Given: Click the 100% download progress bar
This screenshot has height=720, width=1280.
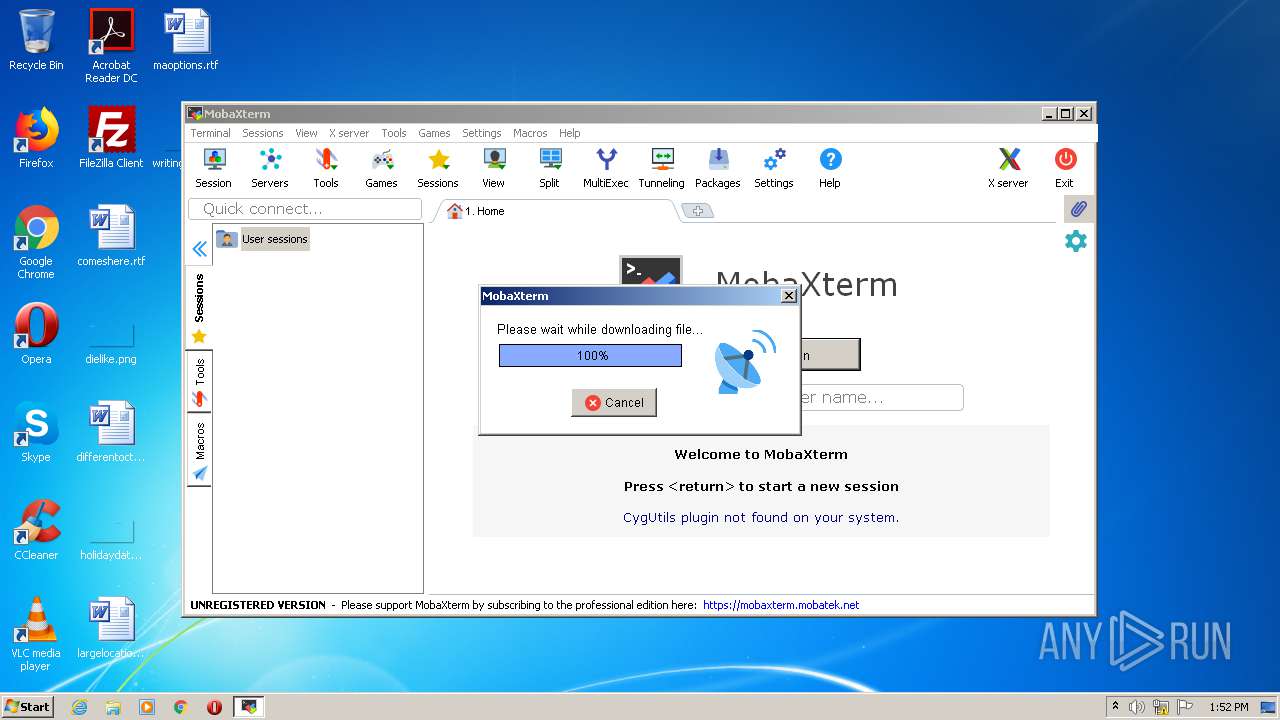Looking at the screenshot, I should tap(590, 355).
